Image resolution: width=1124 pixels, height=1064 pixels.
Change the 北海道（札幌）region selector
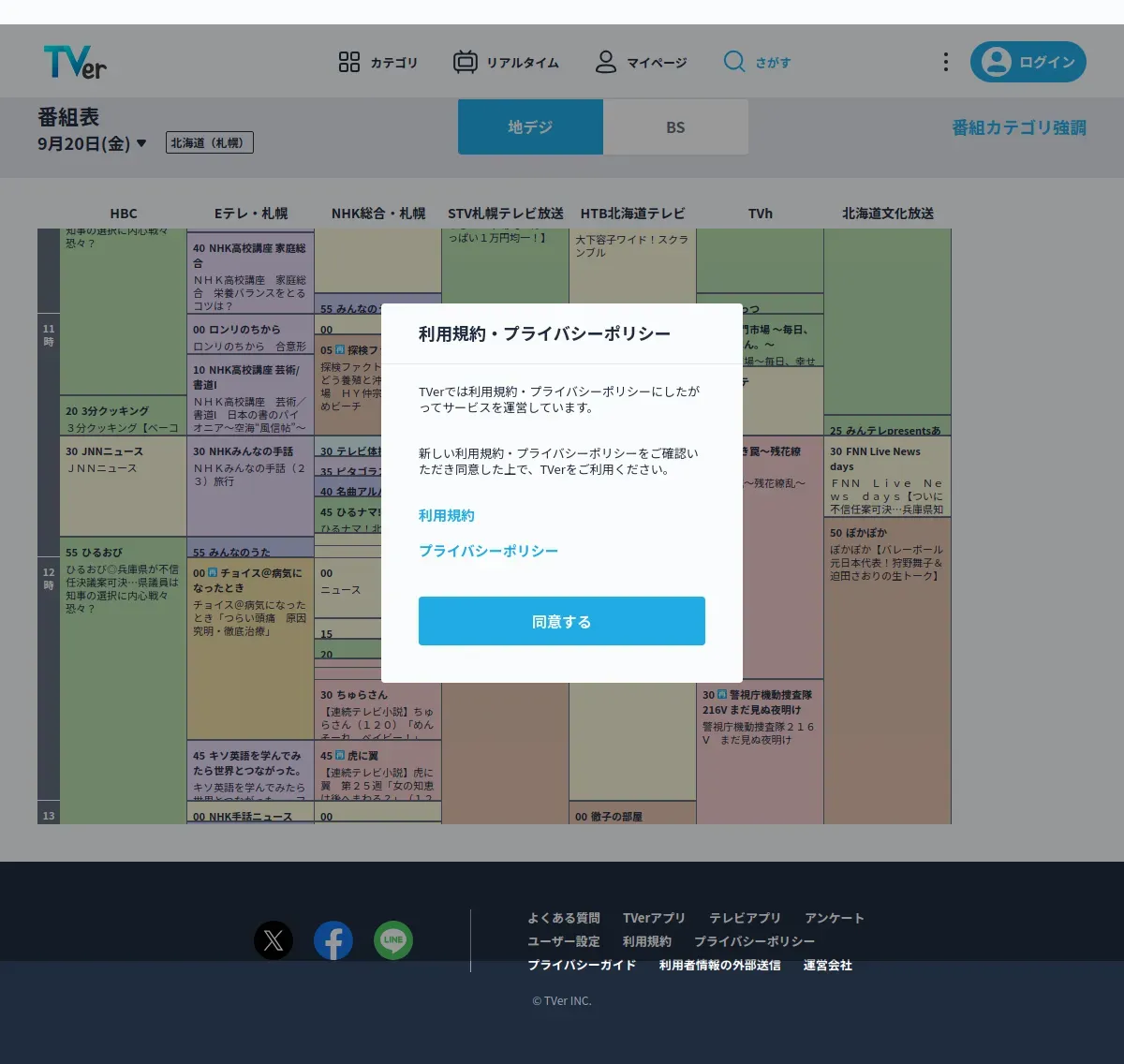[210, 143]
